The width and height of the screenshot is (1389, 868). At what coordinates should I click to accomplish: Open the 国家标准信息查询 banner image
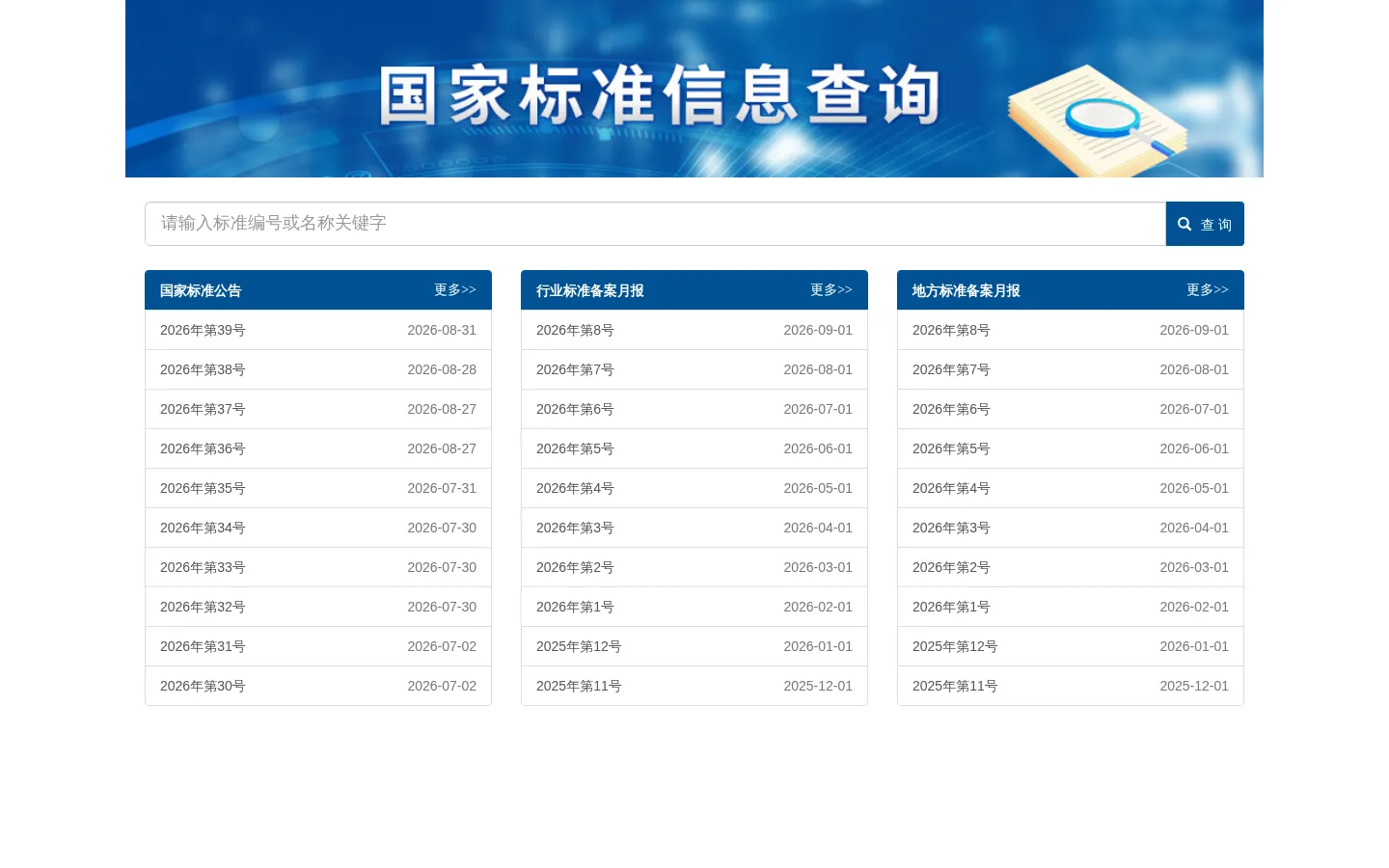pos(694,89)
